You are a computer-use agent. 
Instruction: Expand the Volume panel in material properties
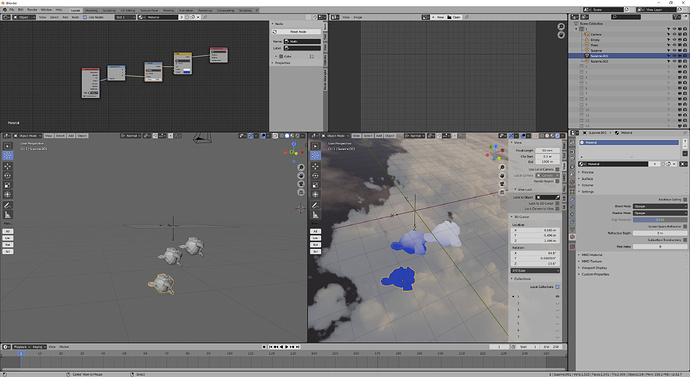pyautogui.click(x=587, y=185)
